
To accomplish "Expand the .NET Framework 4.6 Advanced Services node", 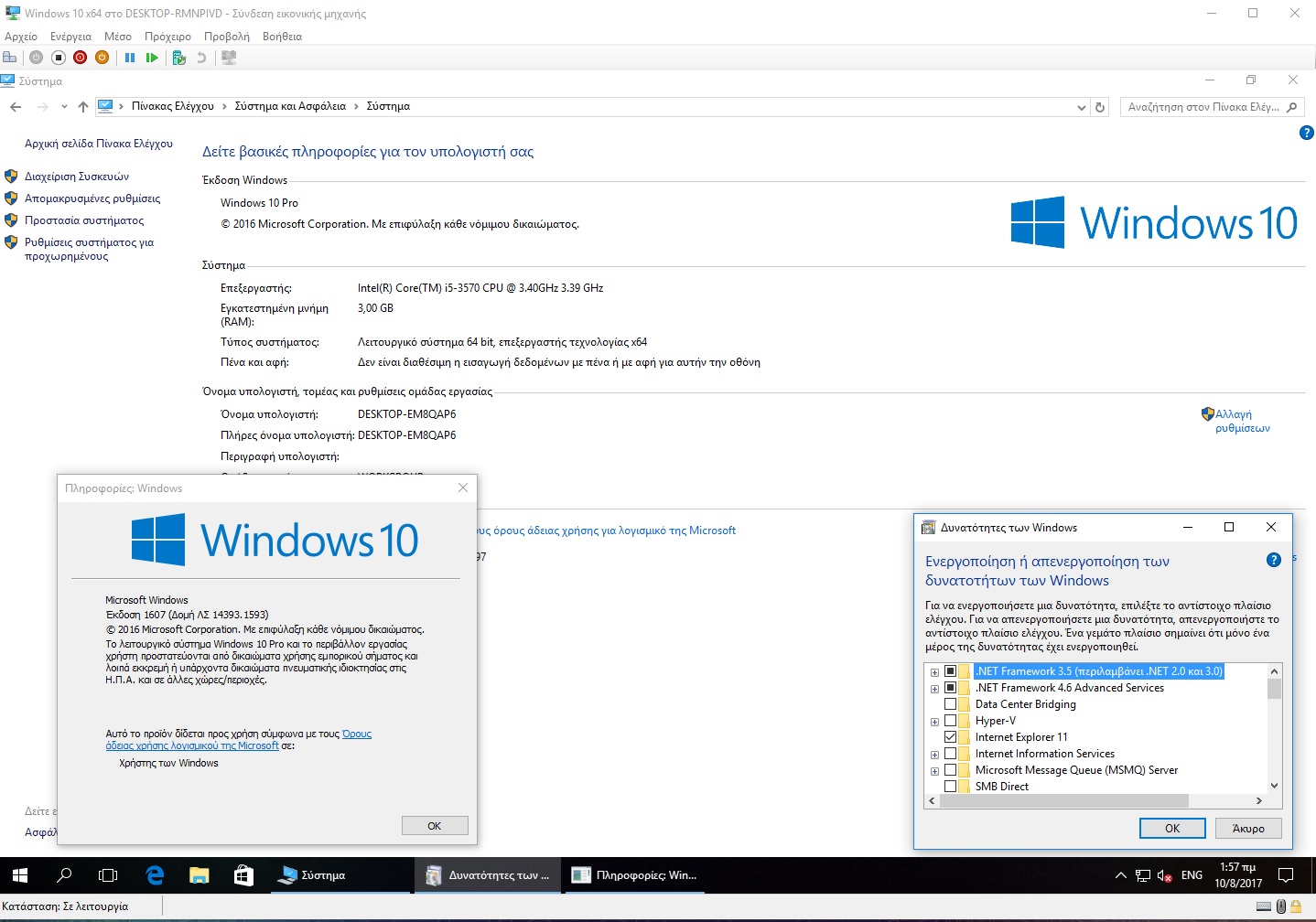I will (x=934, y=689).
